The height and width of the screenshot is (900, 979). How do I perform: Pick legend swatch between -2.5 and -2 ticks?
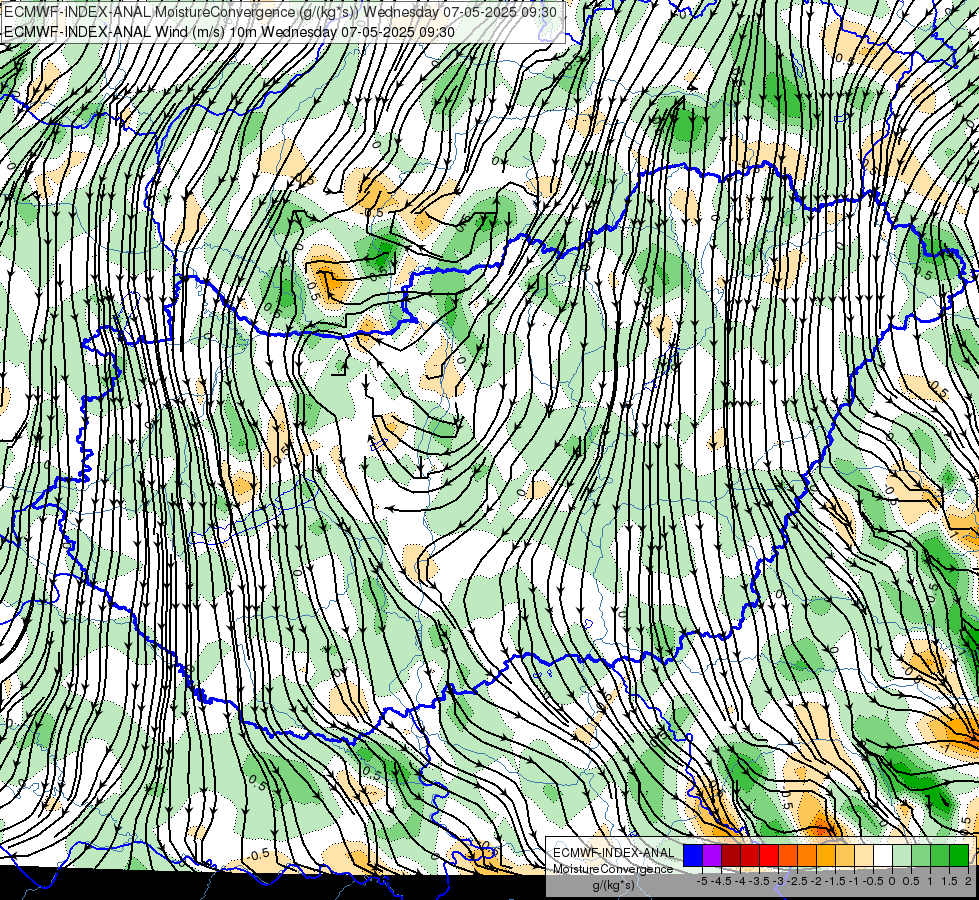[807, 855]
